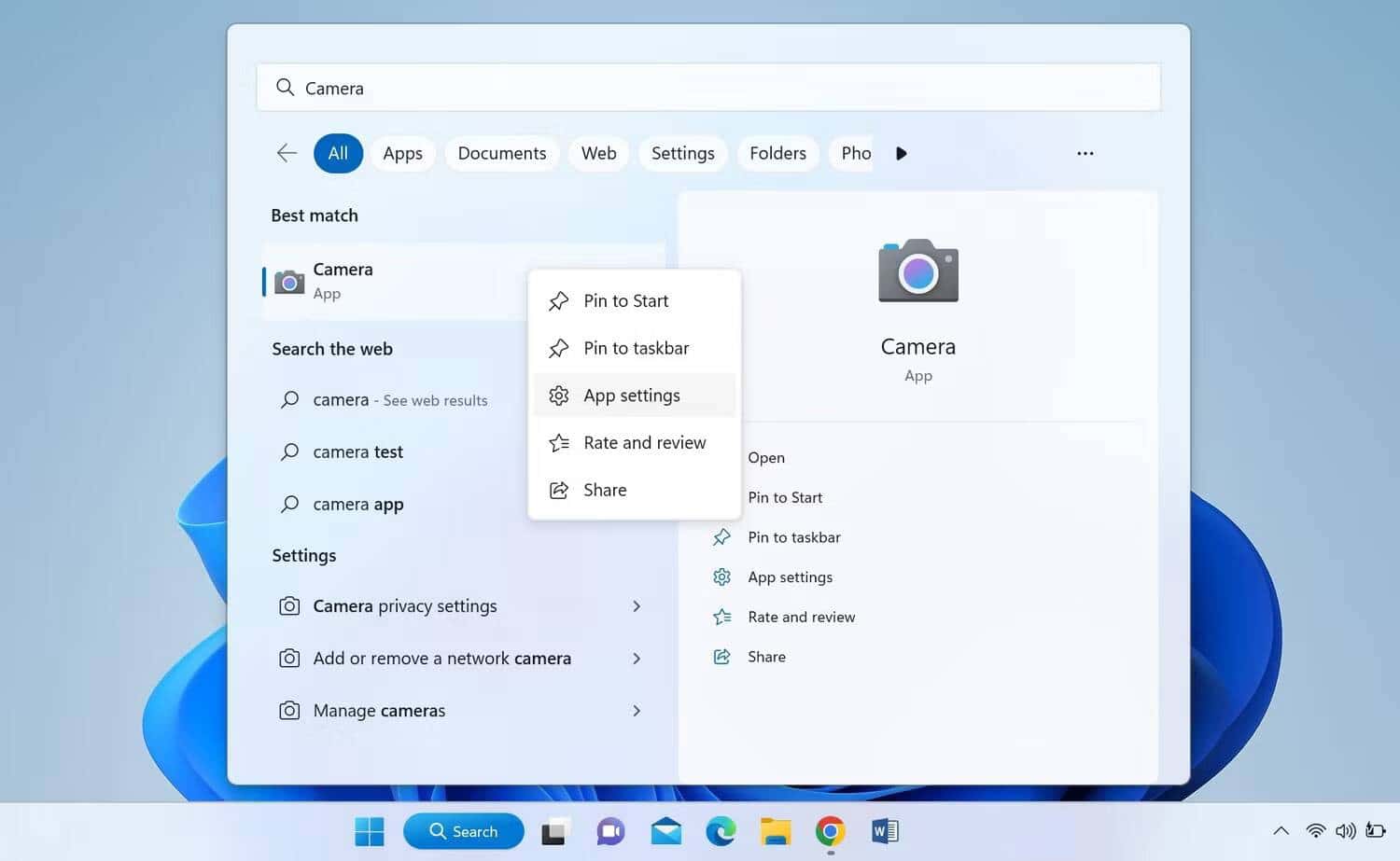Click Open to launch the Camera app

tap(765, 457)
